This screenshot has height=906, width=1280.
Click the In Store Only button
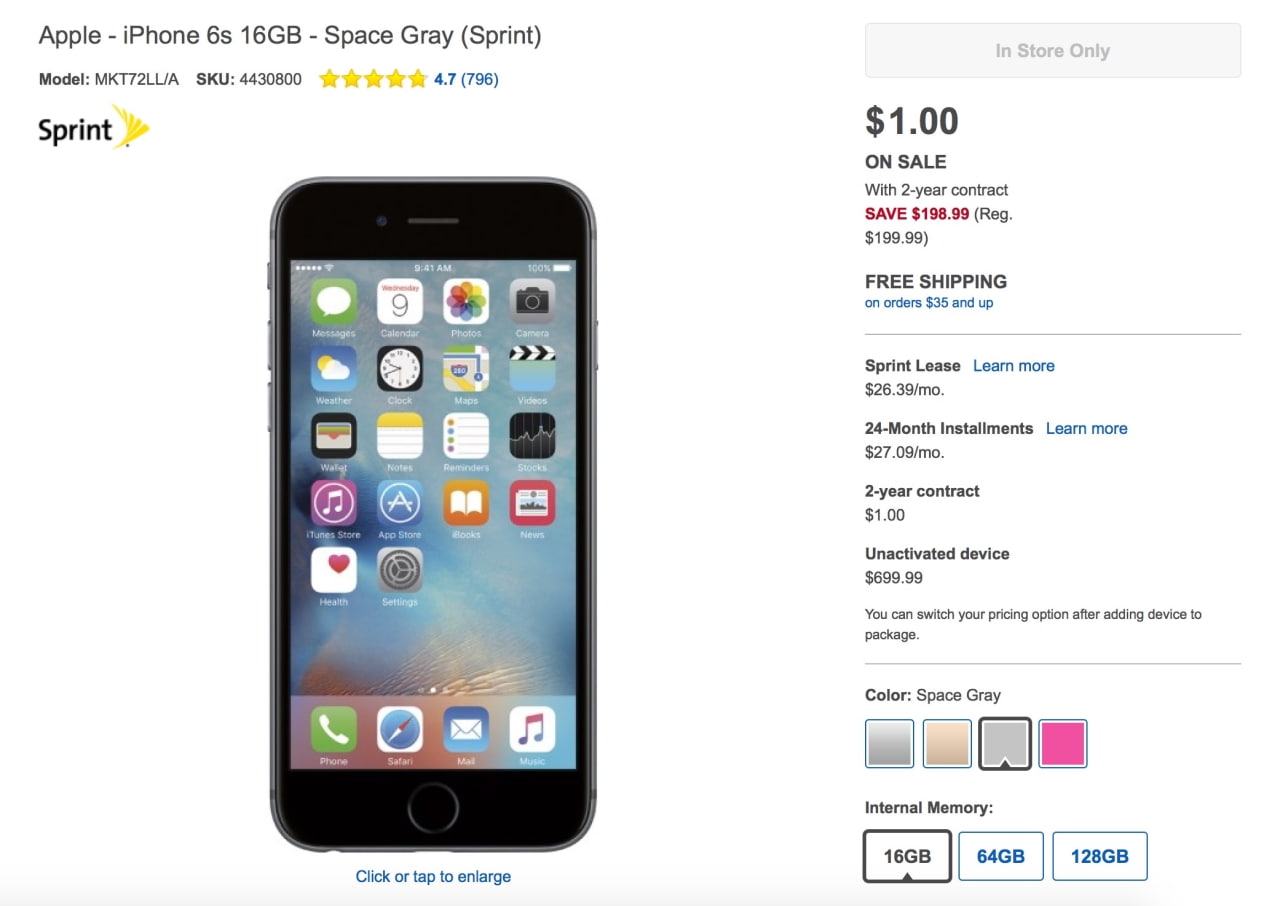click(x=1053, y=51)
